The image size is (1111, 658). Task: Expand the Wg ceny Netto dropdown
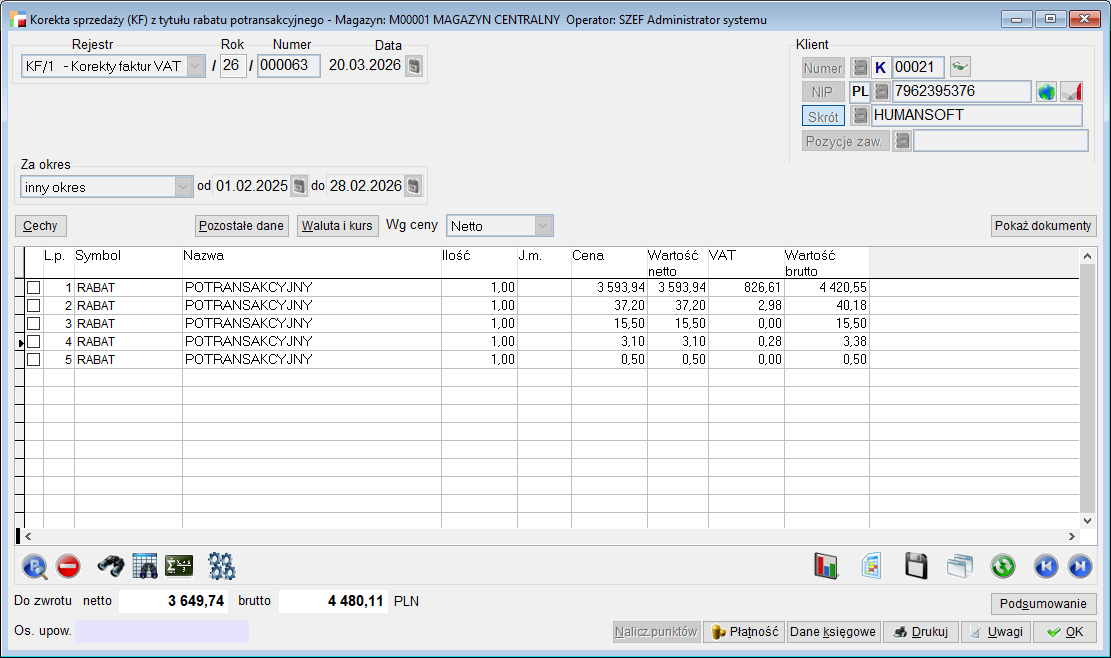(x=543, y=226)
